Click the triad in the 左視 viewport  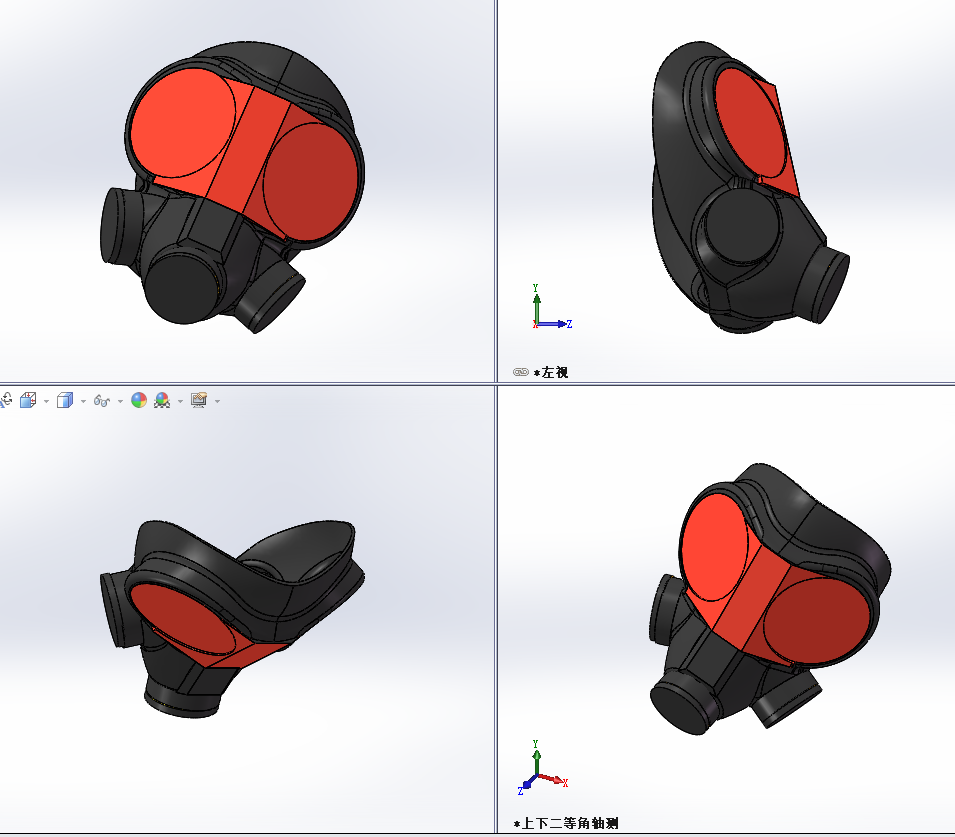[552, 307]
